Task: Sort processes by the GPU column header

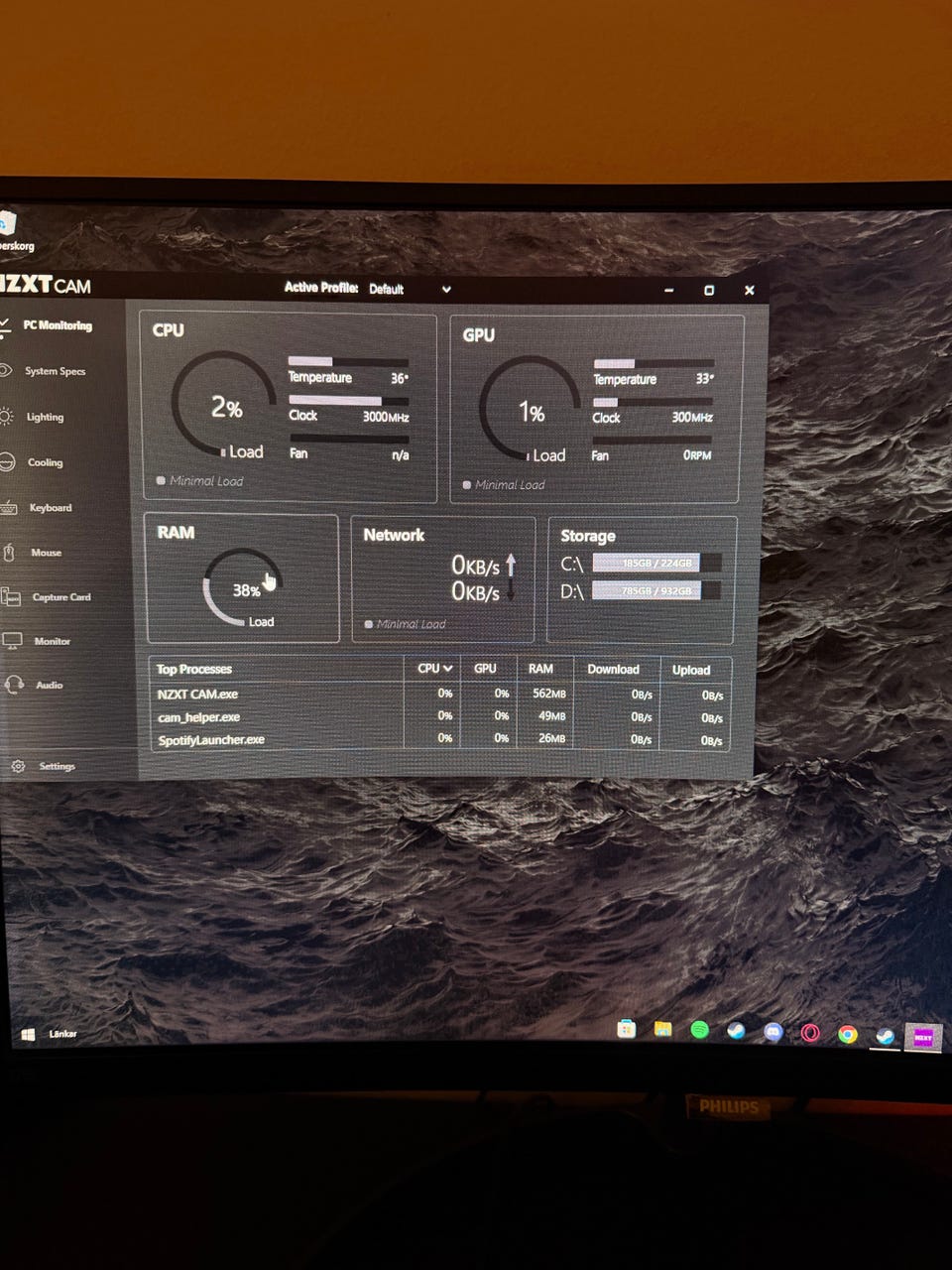Action: (x=485, y=668)
